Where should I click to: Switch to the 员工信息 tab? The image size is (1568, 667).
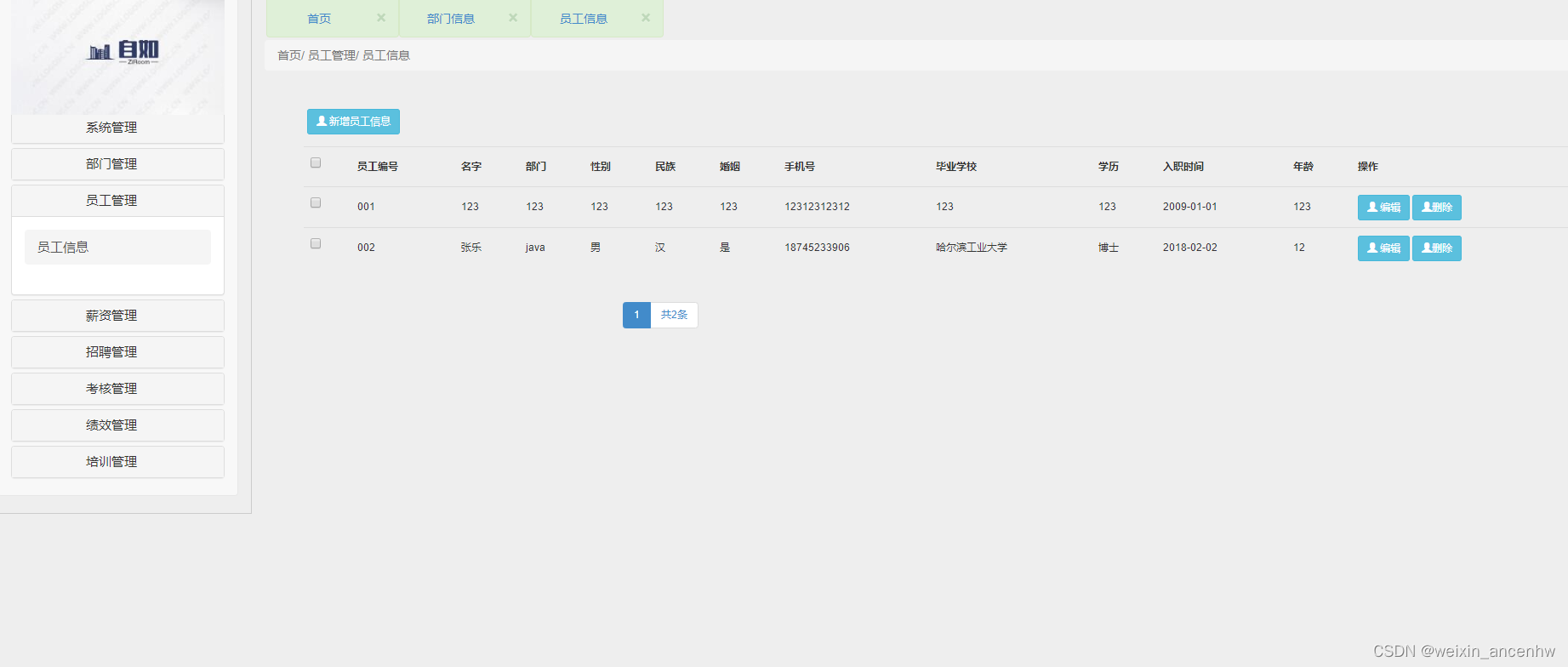click(584, 19)
